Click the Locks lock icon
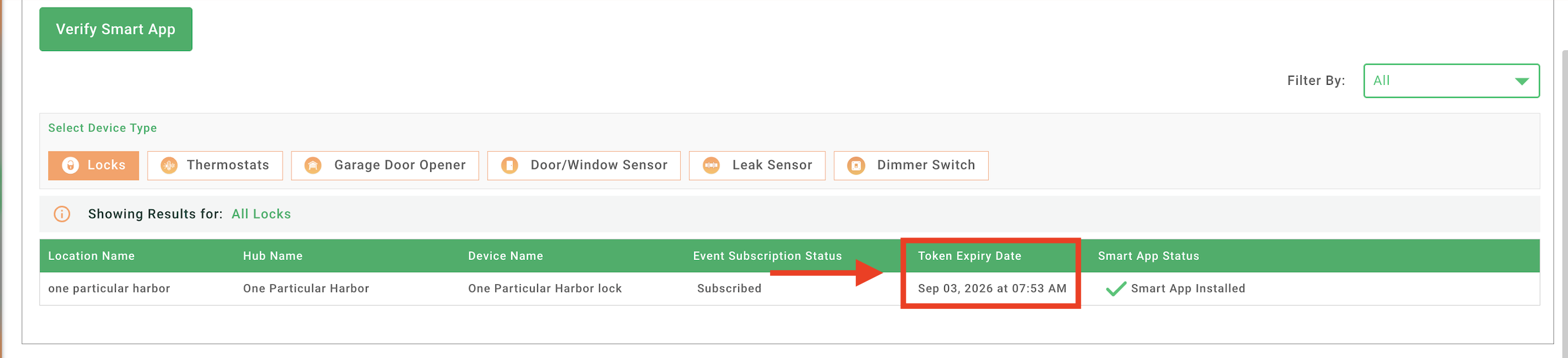The width and height of the screenshot is (1568, 358). click(71, 166)
